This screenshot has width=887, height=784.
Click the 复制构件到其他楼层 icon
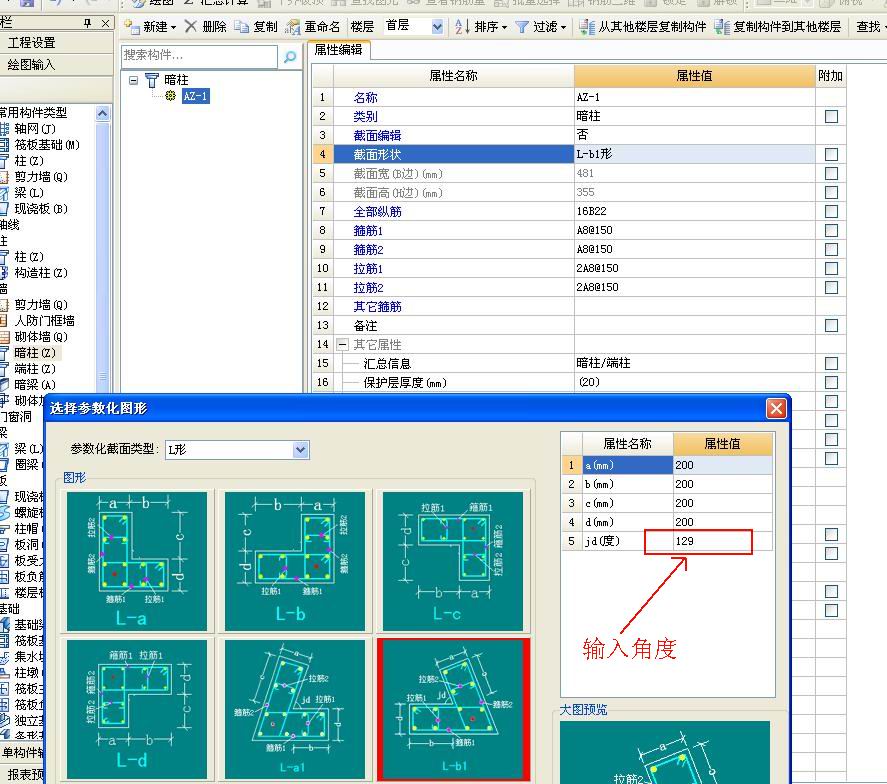(721, 27)
